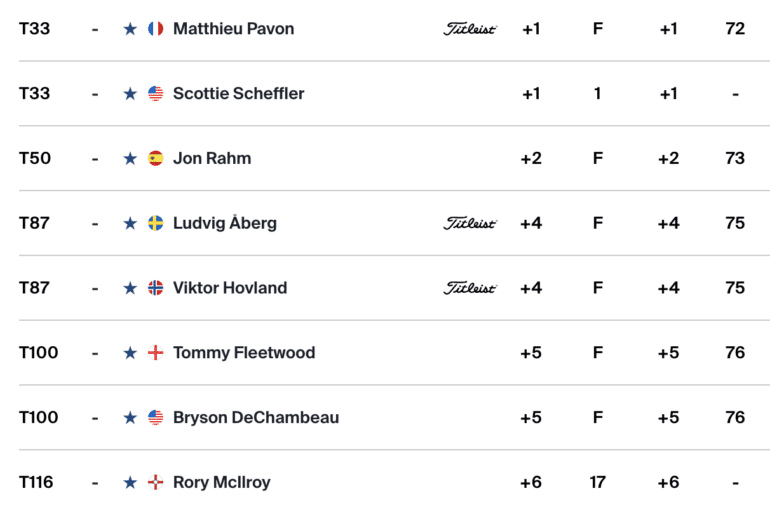Click the Spanish flag next to Rahm
Viewport: 770px width, 512px height.
[x=156, y=159]
